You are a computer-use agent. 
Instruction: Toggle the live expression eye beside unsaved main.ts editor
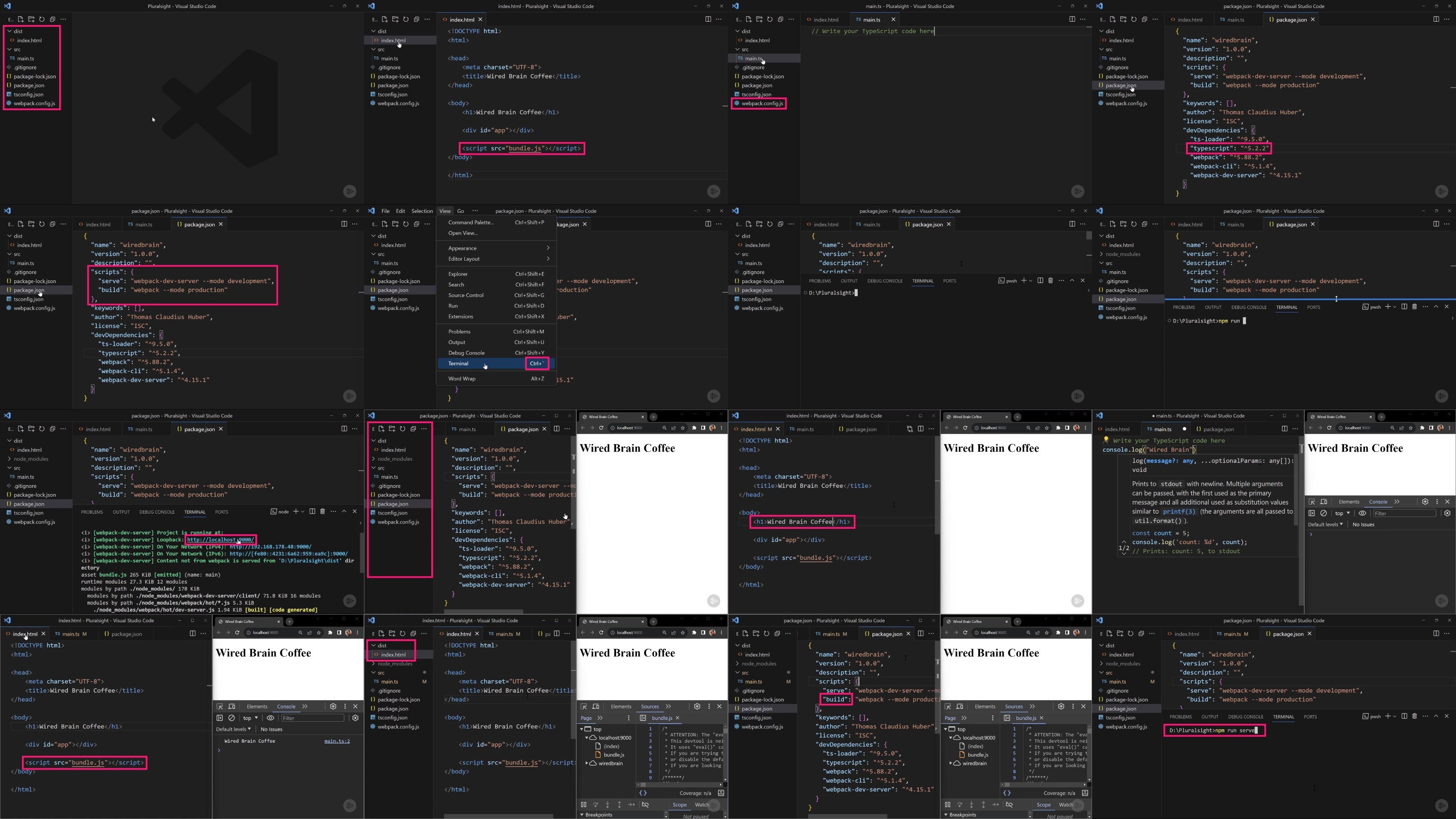point(1363,513)
